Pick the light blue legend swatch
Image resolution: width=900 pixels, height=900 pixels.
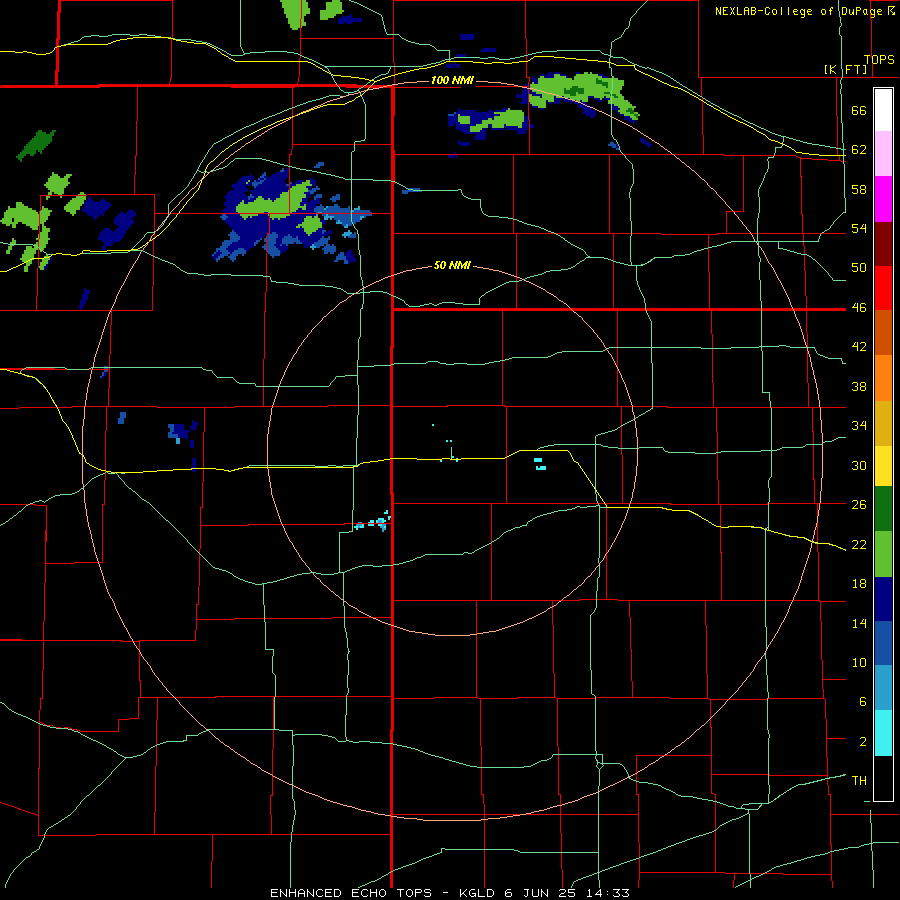(883, 687)
